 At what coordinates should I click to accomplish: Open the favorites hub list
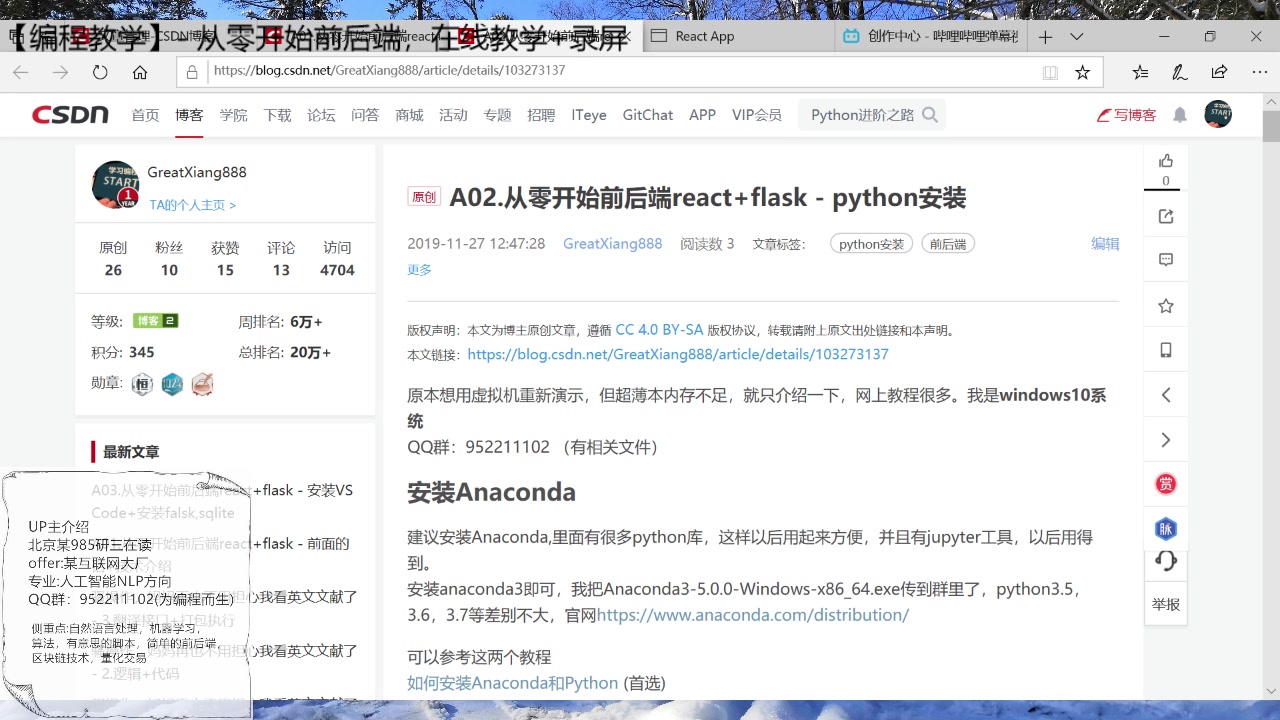pyautogui.click(x=1140, y=72)
